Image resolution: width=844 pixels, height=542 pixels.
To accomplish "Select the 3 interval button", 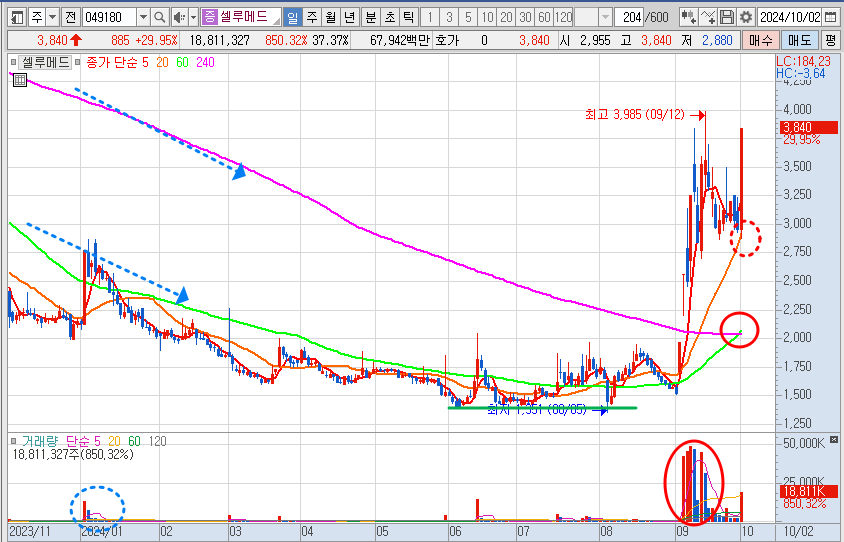I will click(449, 18).
